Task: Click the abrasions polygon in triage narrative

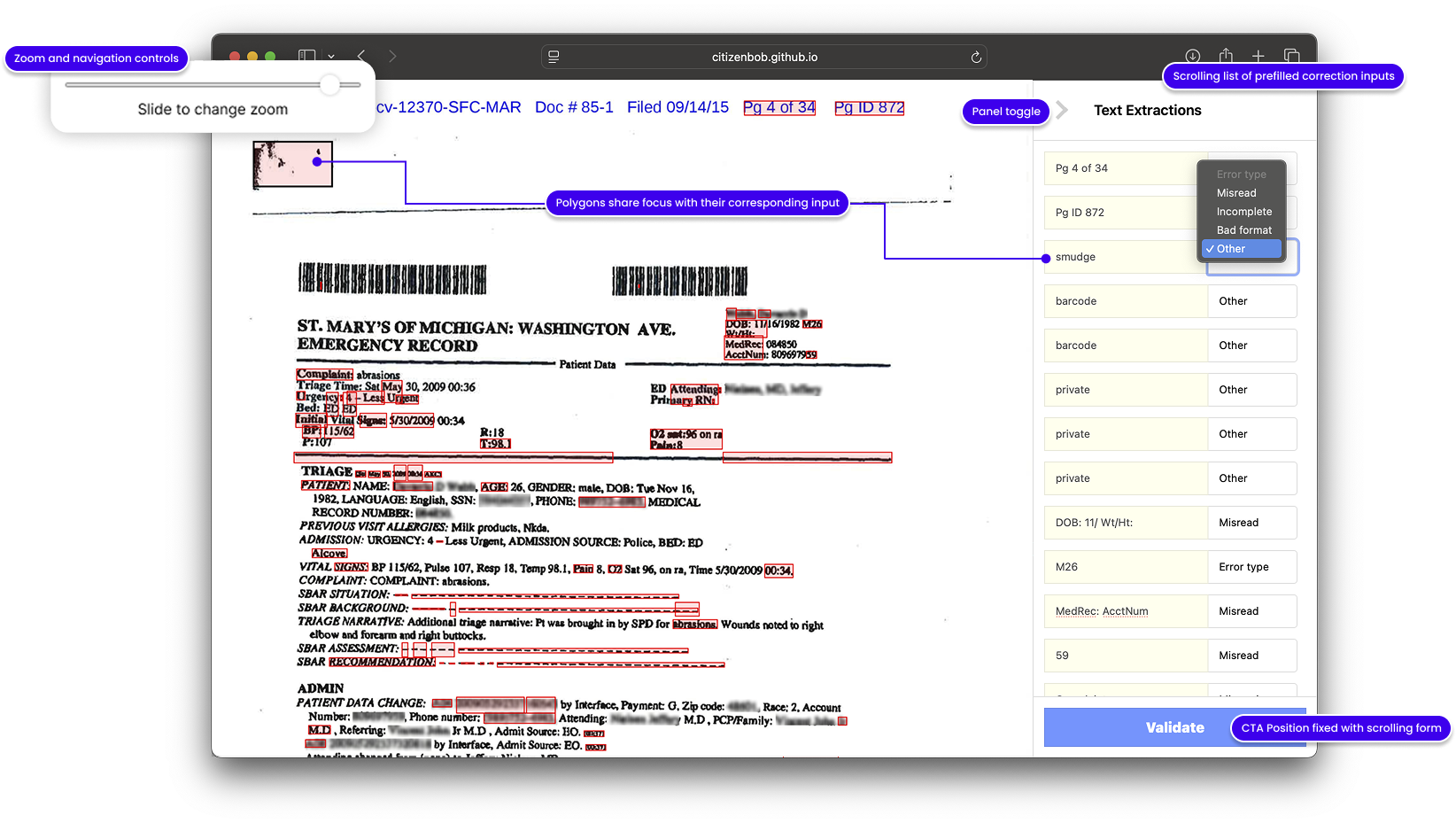Action: tap(694, 625)
